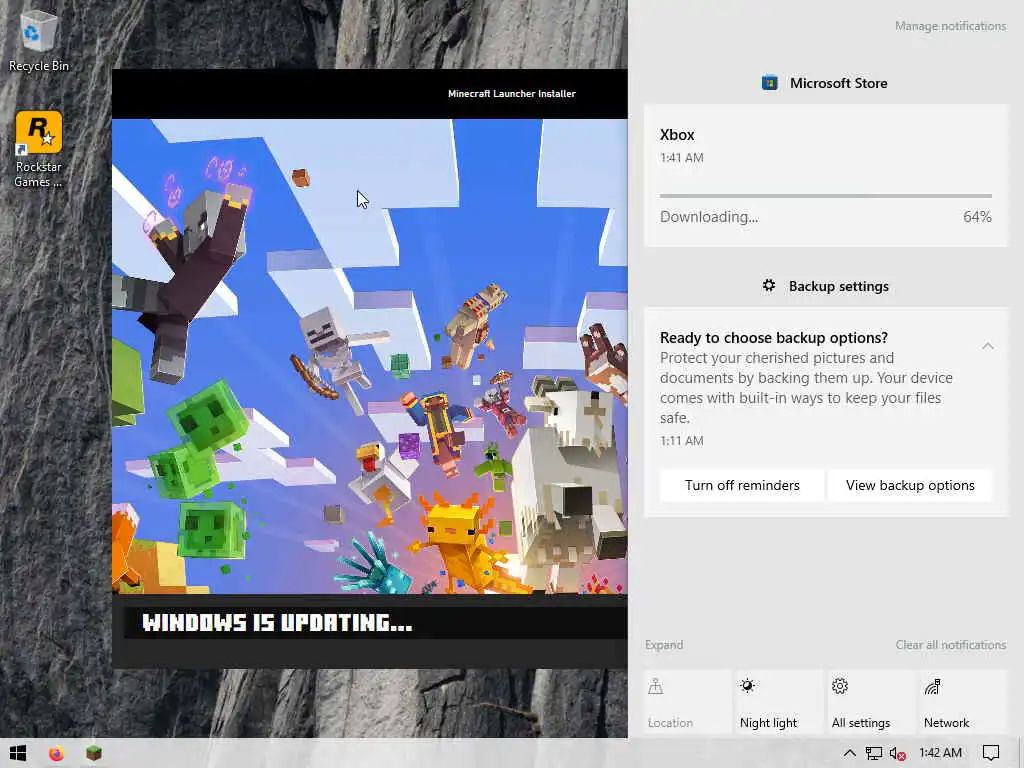Screen dimensions: 1024x768
Task: Click the Minecraft installer artwork image
Action: click(x=370, y=356)
